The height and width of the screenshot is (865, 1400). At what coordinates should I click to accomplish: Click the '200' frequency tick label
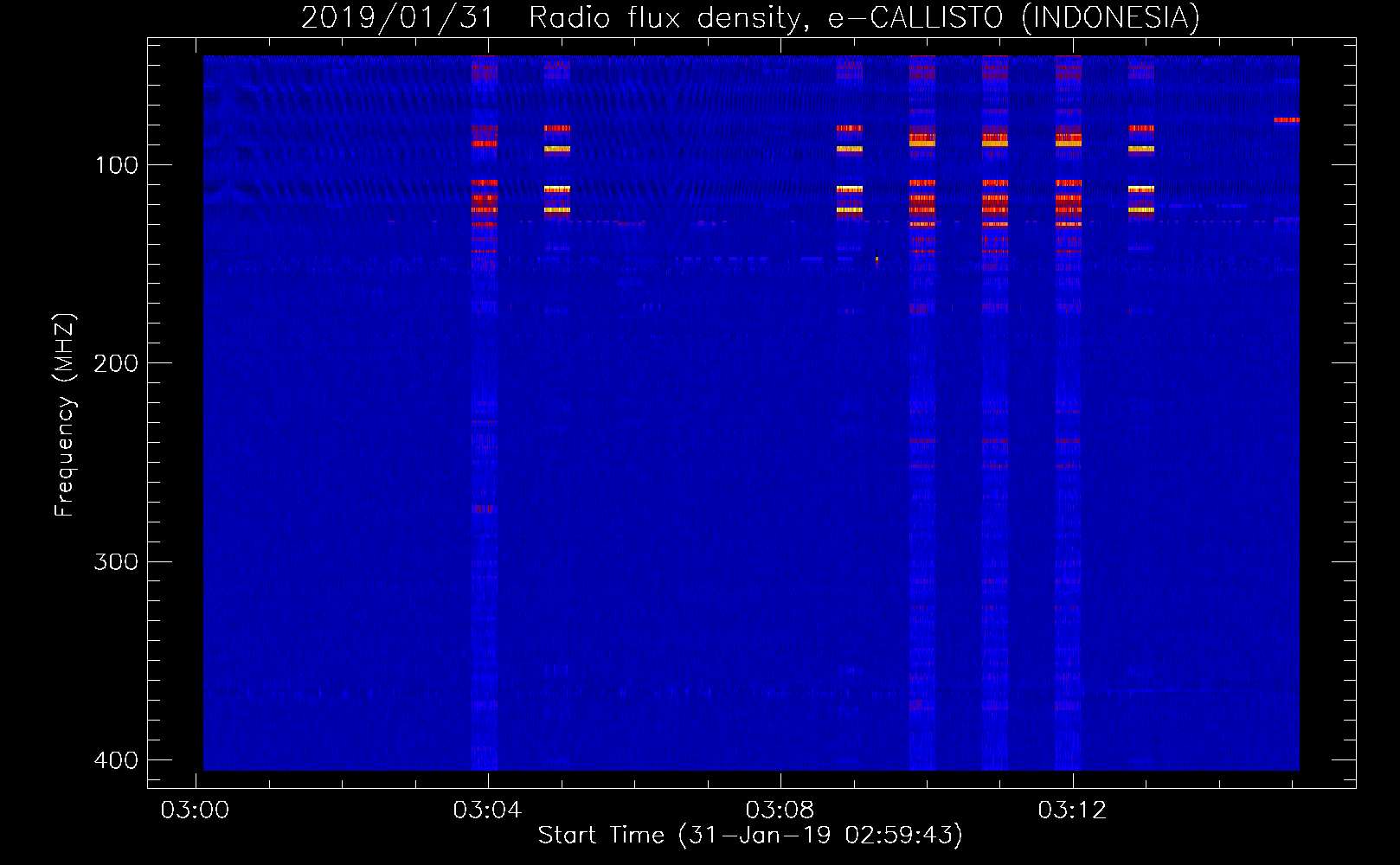(x=117, y=363)
